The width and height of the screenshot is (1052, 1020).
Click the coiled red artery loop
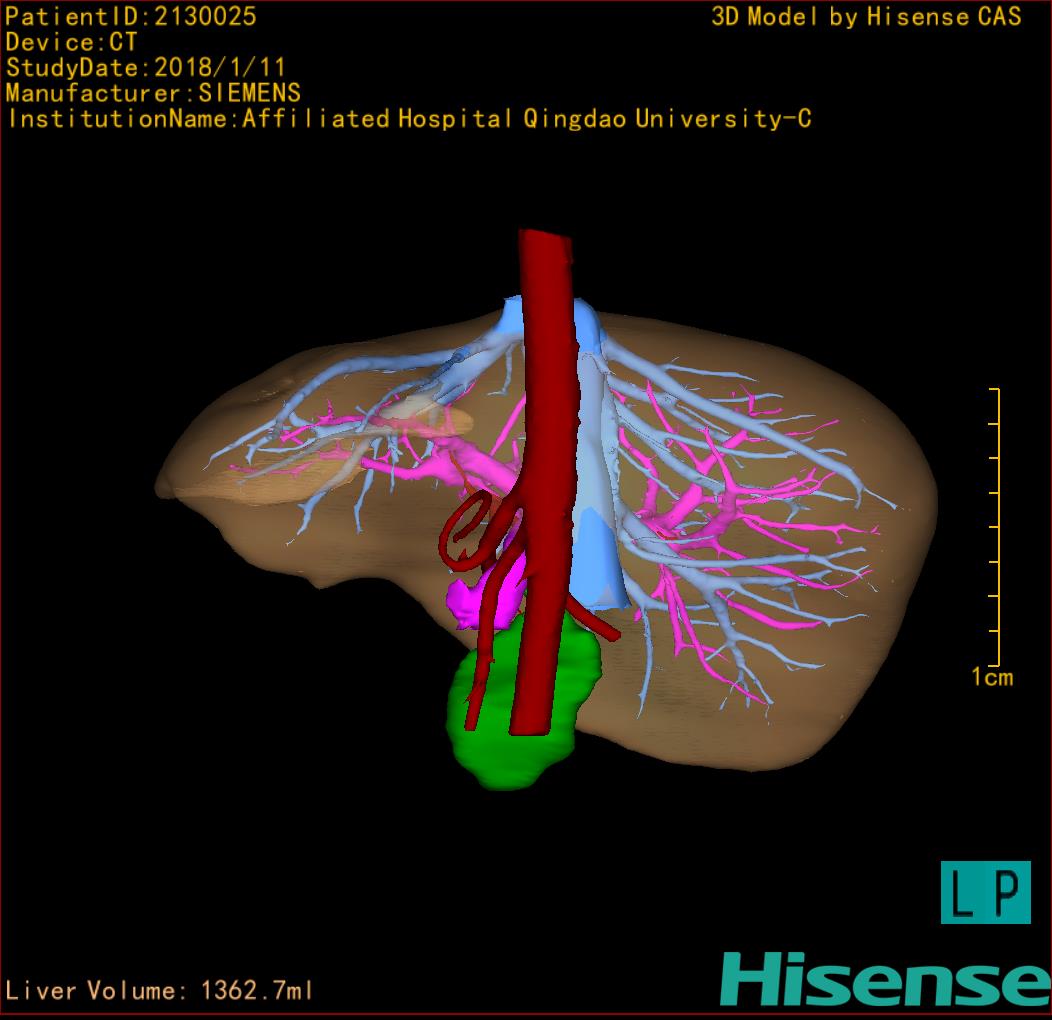465,535
